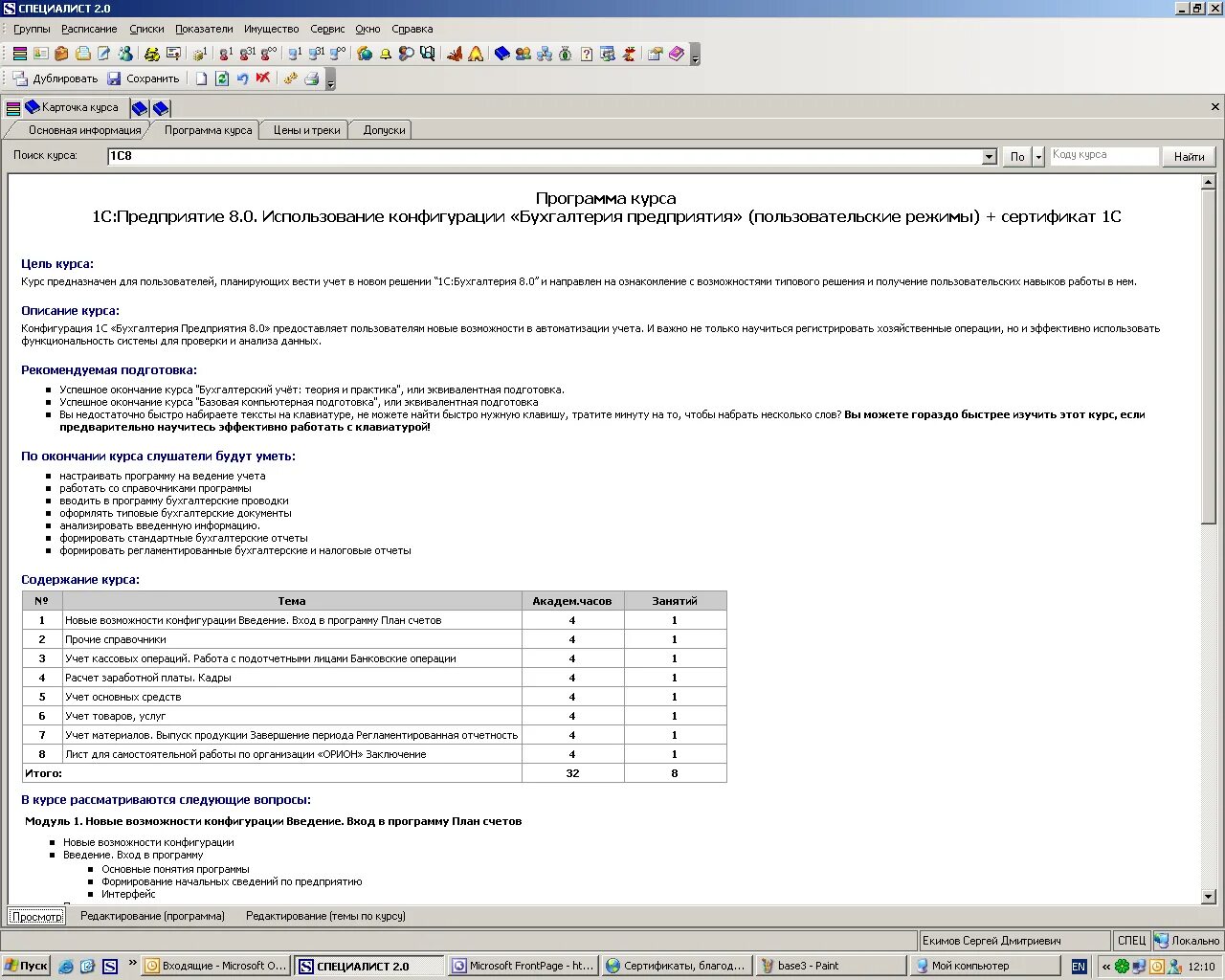The height and width of the screenshot is (980, 1225).
Task: Click the red butterfly toolbar icon
Action: tap(455, 54)
